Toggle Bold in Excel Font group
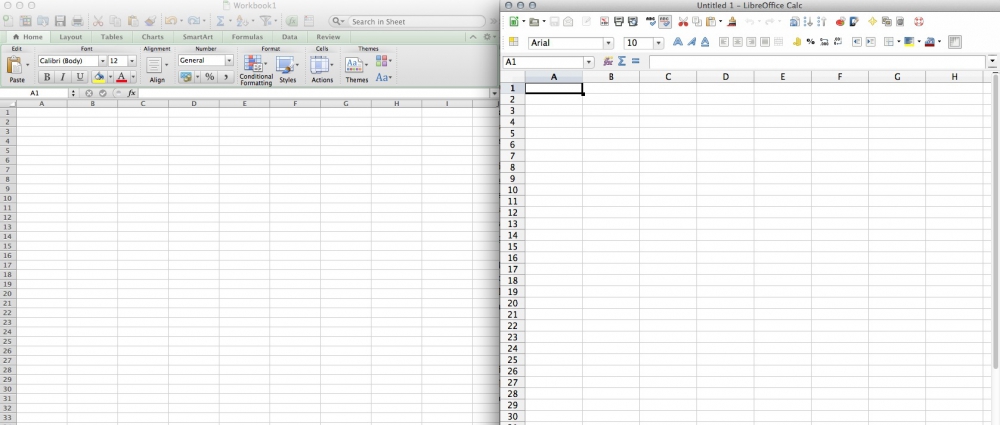Image resolution: width=1000 pixels, height=425 pixels. (x=47, y=77)
